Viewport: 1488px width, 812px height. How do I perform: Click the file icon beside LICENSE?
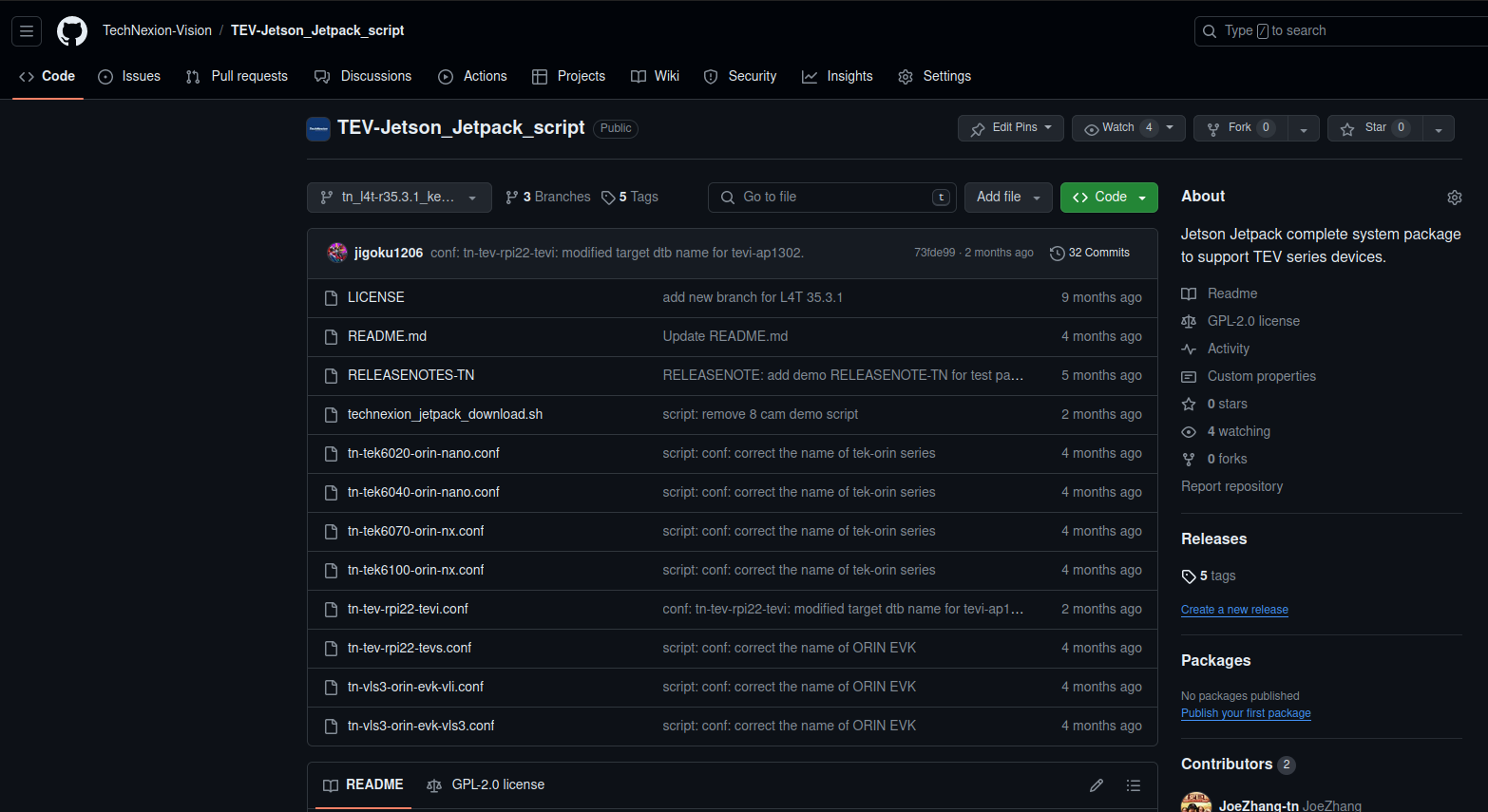[x=331, y=298]
